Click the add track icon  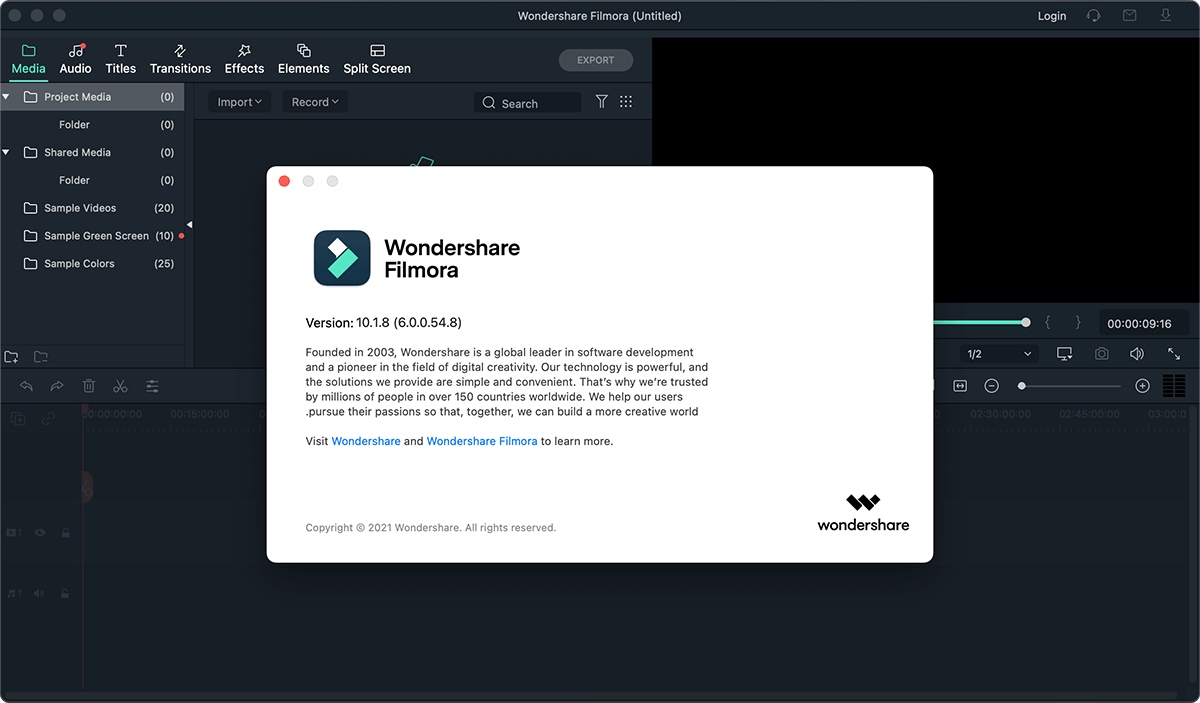coord(18,419)
